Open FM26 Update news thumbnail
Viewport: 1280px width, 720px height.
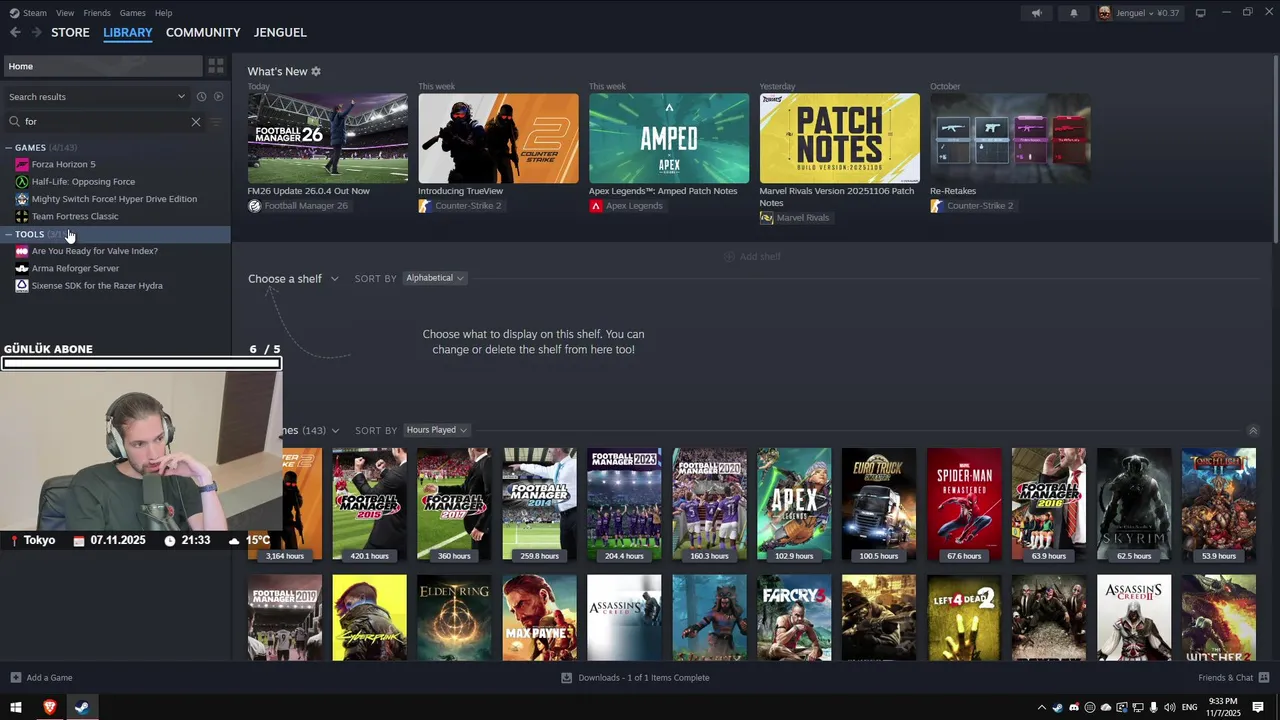pos(328,138)
